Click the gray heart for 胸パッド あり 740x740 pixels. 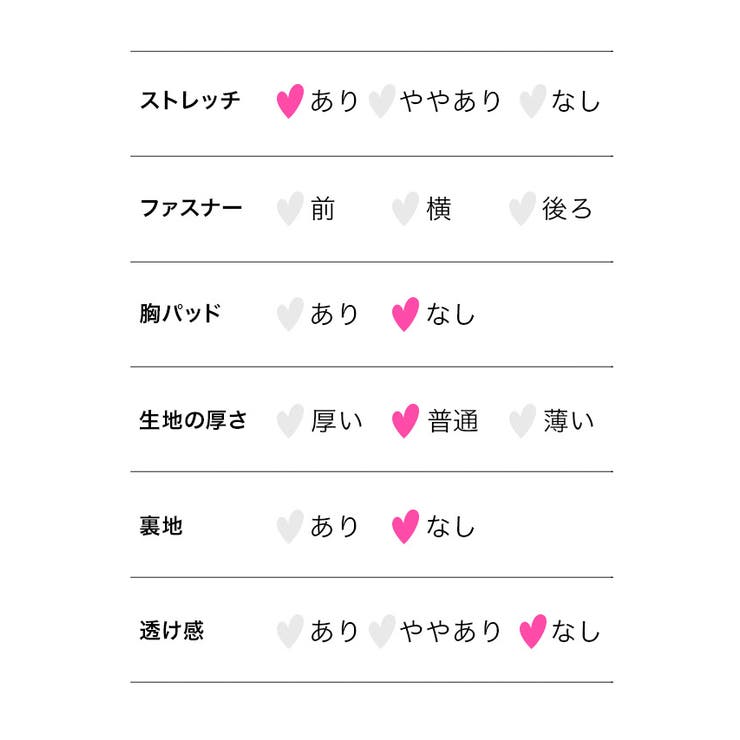click(x=289, y=314)
